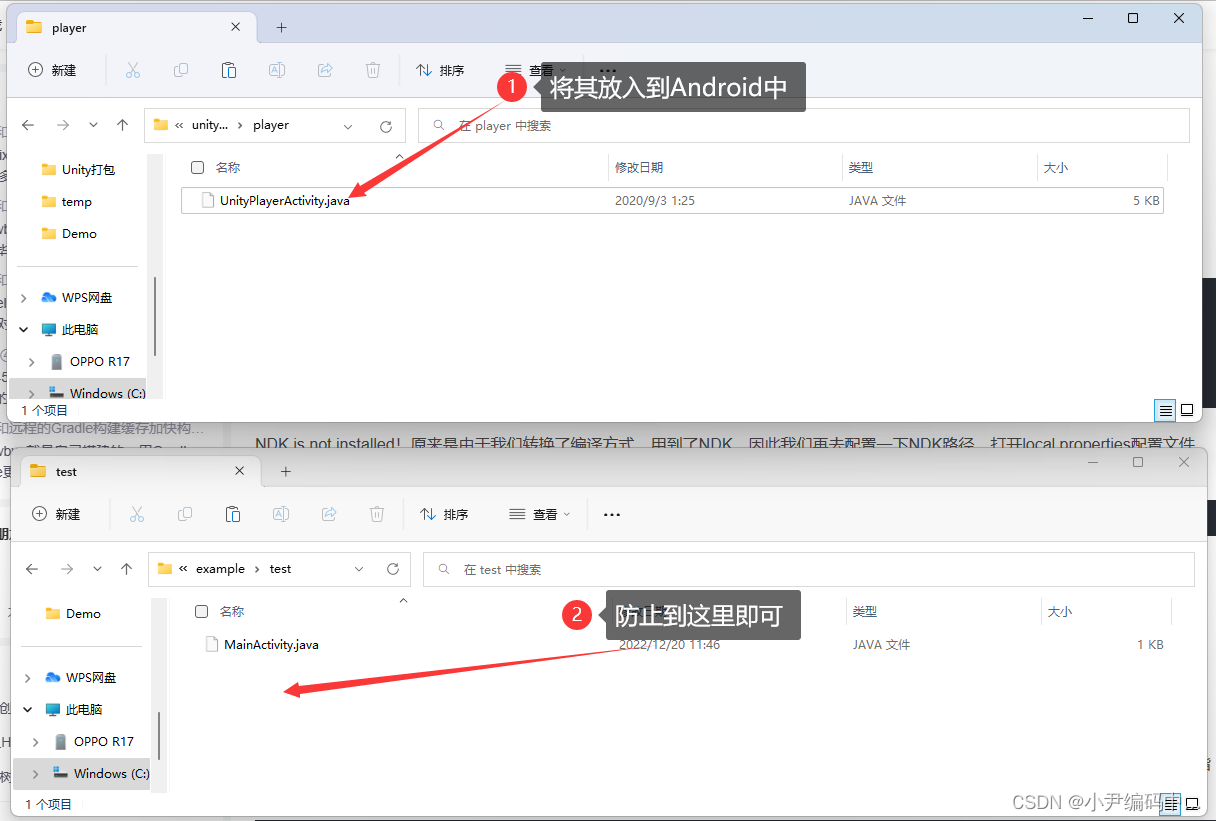Switch player window to details view icon
This screenshot has width=1216, height=821.
point(1165,410)
